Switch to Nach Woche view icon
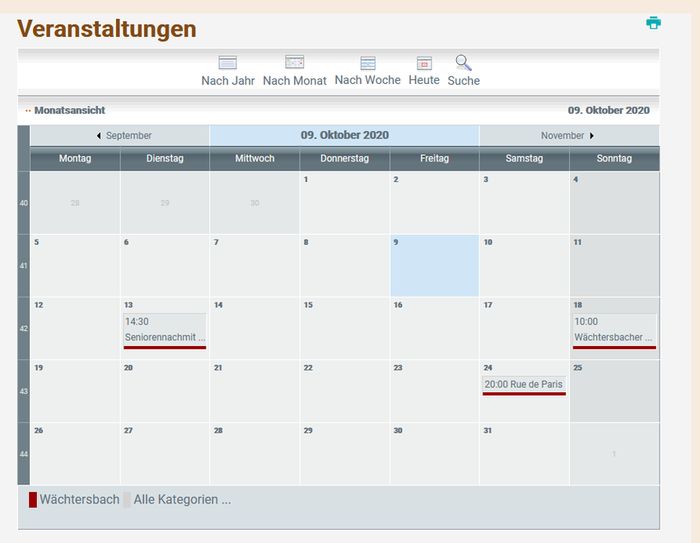The image size is (700, 543). [x=367, y=63]
